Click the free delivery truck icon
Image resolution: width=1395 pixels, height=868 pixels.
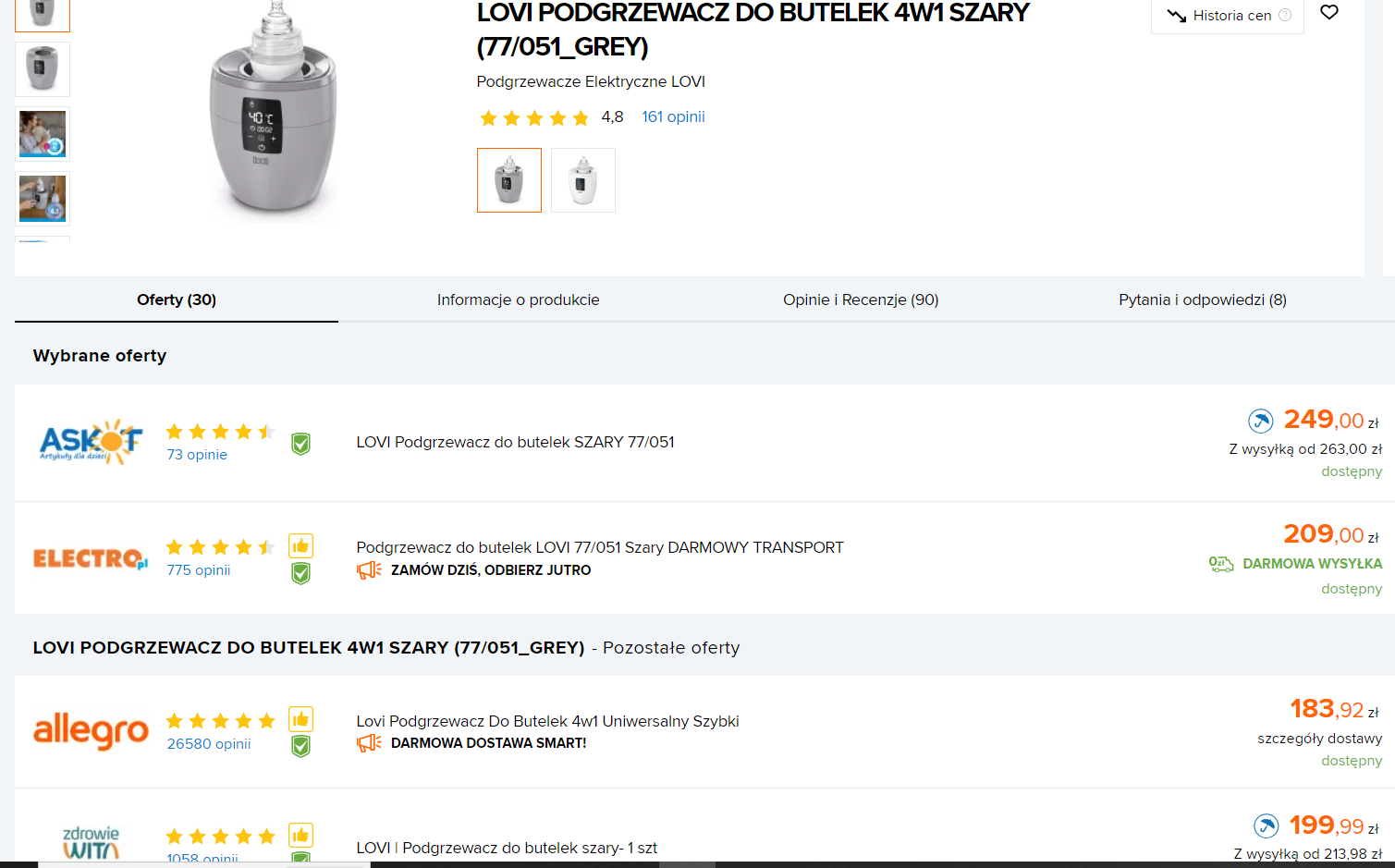pyautogui.click(x=1221, y=564)
